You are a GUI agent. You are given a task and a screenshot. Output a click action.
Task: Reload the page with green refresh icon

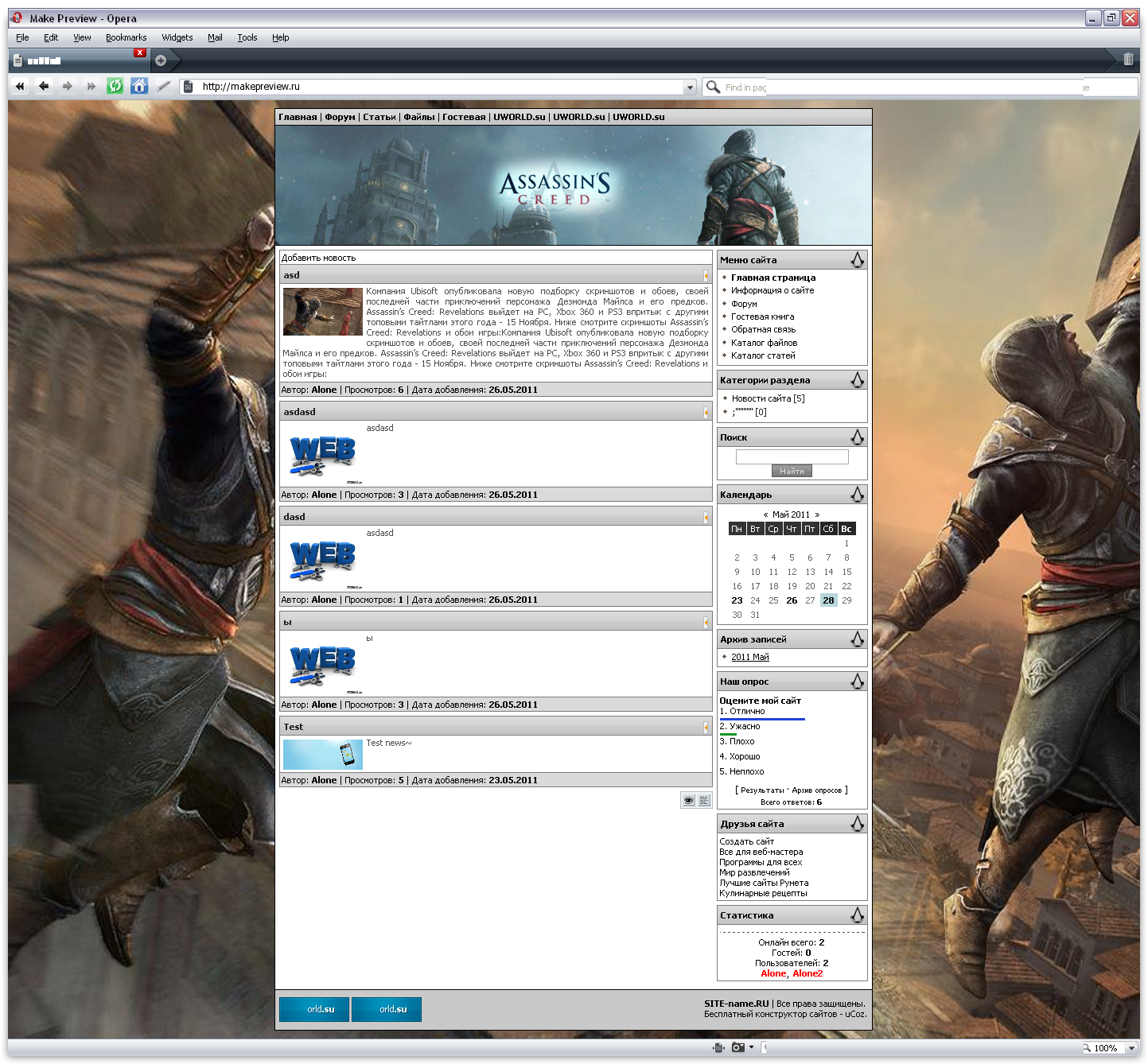[x=115, y=86]
